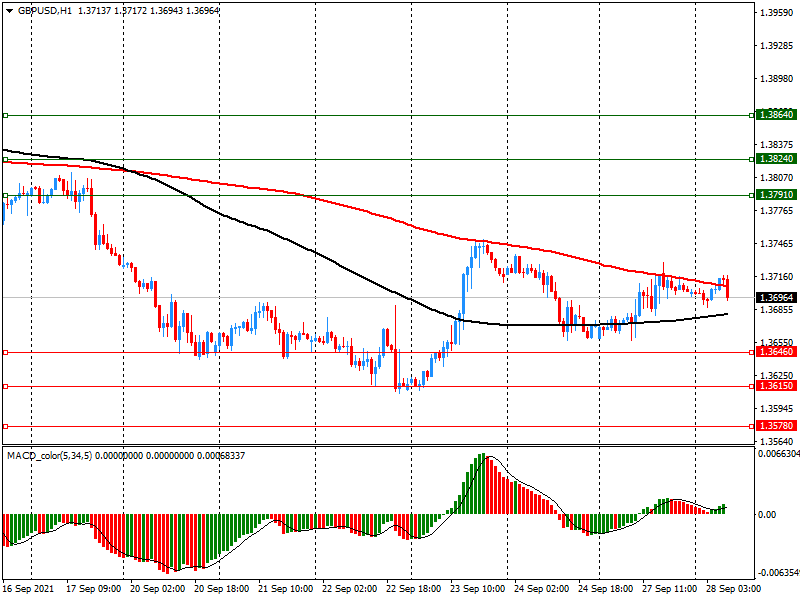Image resolution: width=800 pixels, height=600 pixels.
Task: Click left handle of the 1.36460 line
Action: coord(6,353)
